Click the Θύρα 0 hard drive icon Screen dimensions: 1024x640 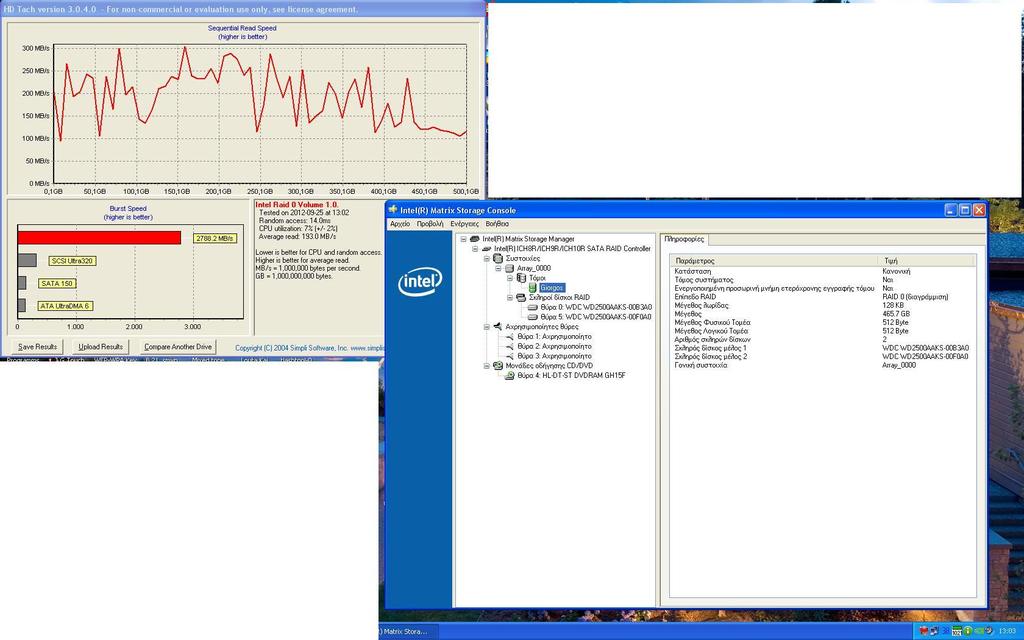(533, 307)
